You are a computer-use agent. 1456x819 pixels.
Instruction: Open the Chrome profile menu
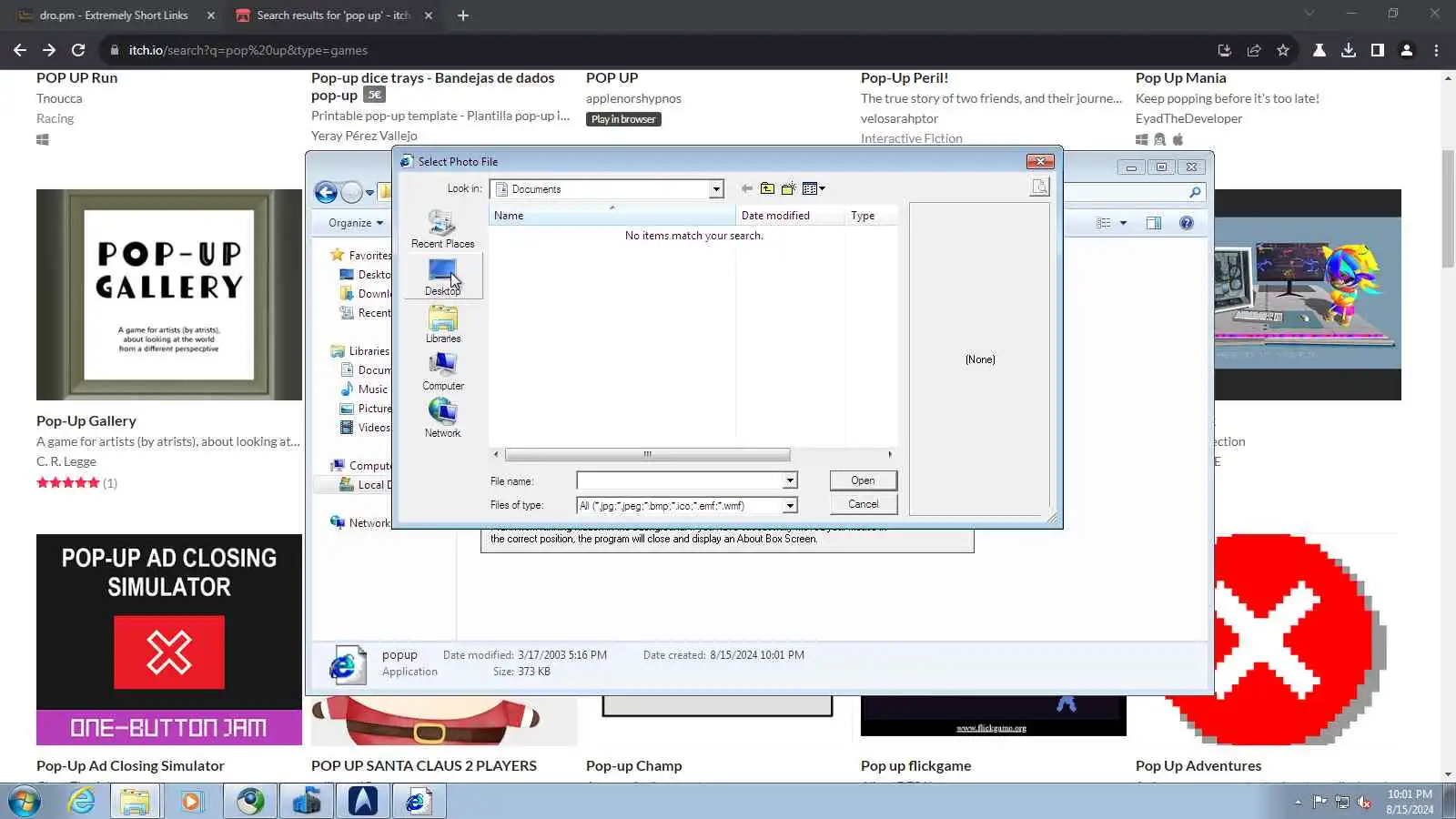(x=1407, y=50)
